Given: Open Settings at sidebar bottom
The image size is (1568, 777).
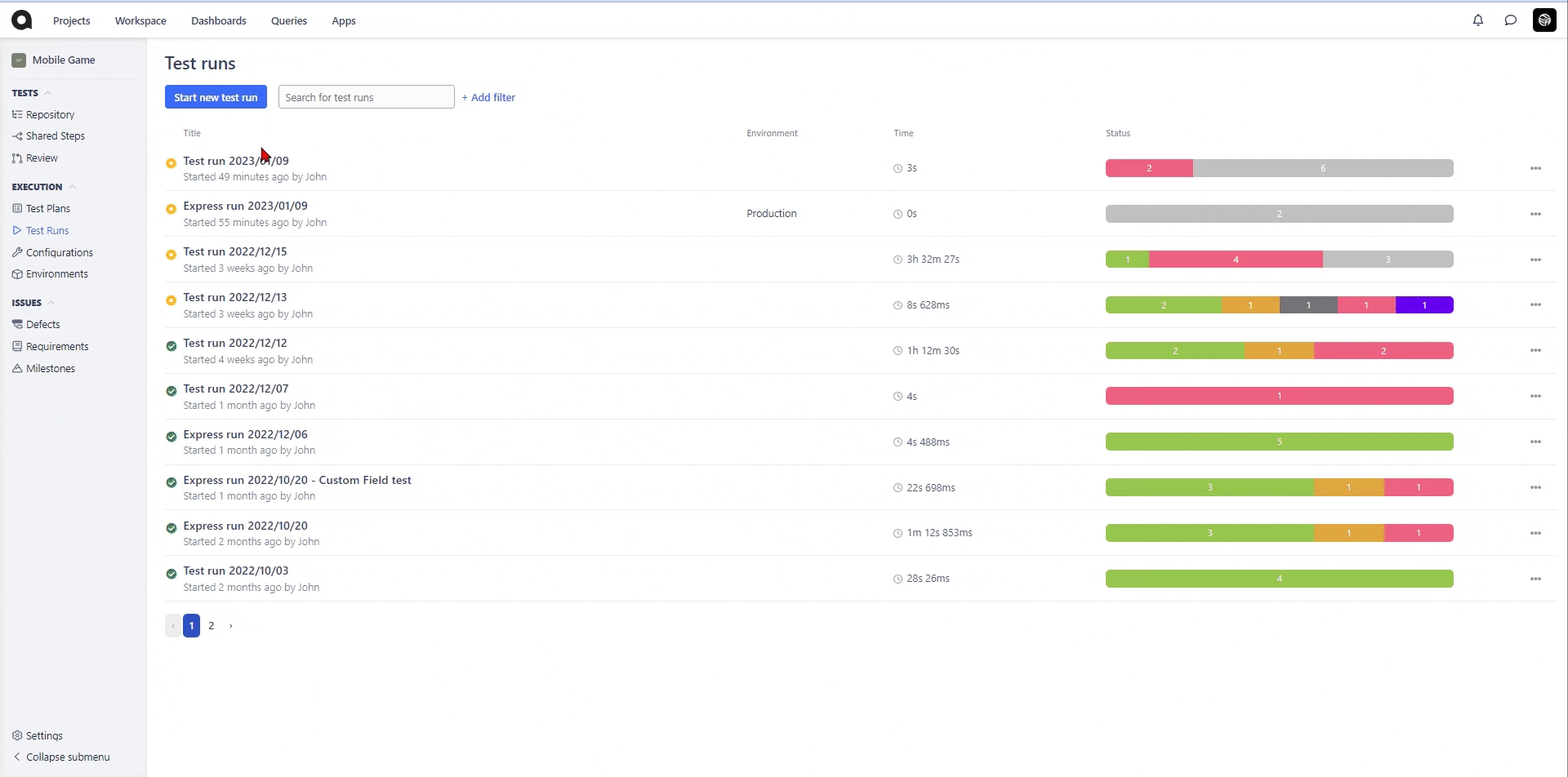Looking at the screenshot, I should click(44, 735).
